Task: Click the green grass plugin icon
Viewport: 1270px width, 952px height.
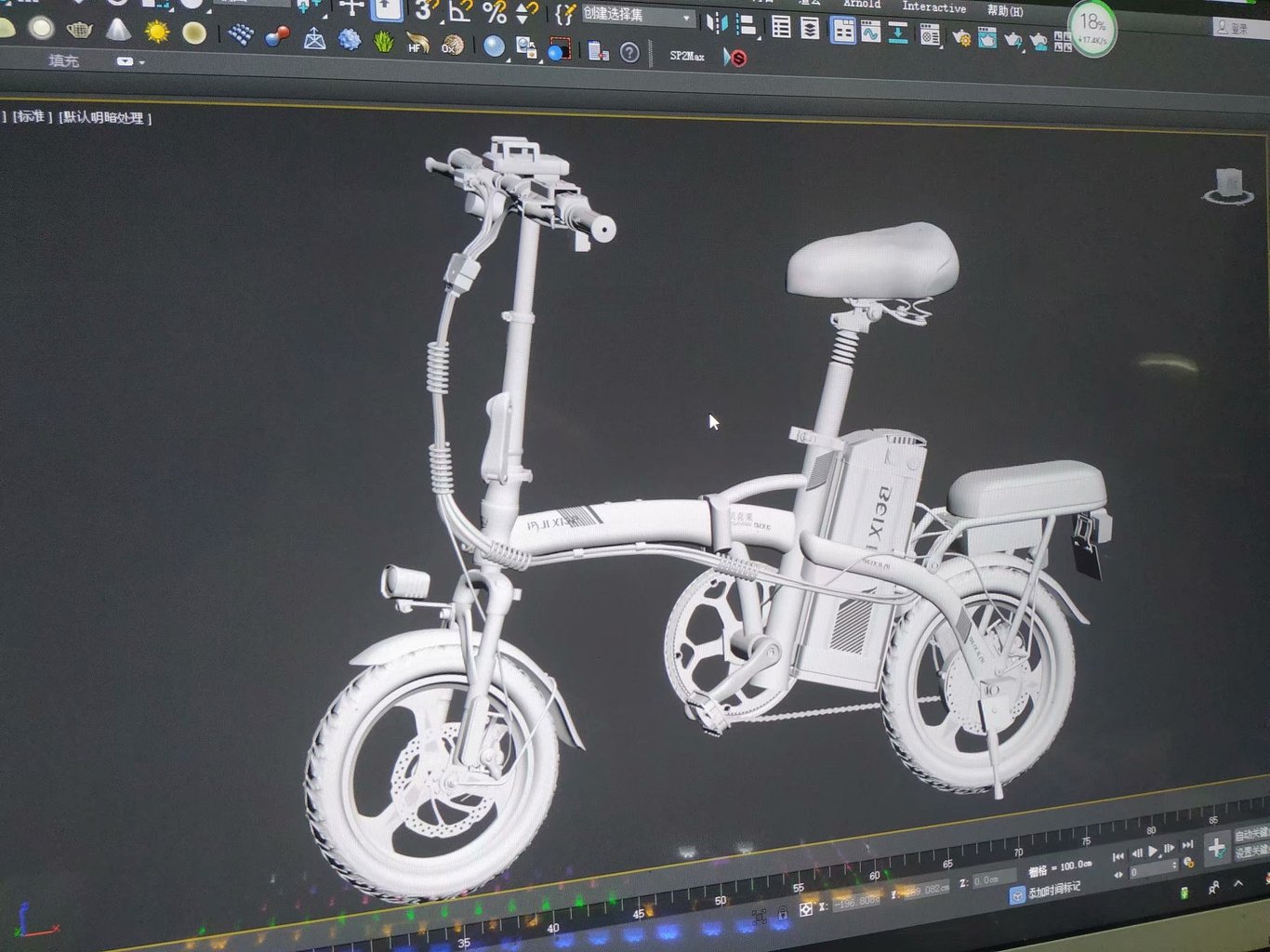Action: pyautogui.click(x=383, y=42)
